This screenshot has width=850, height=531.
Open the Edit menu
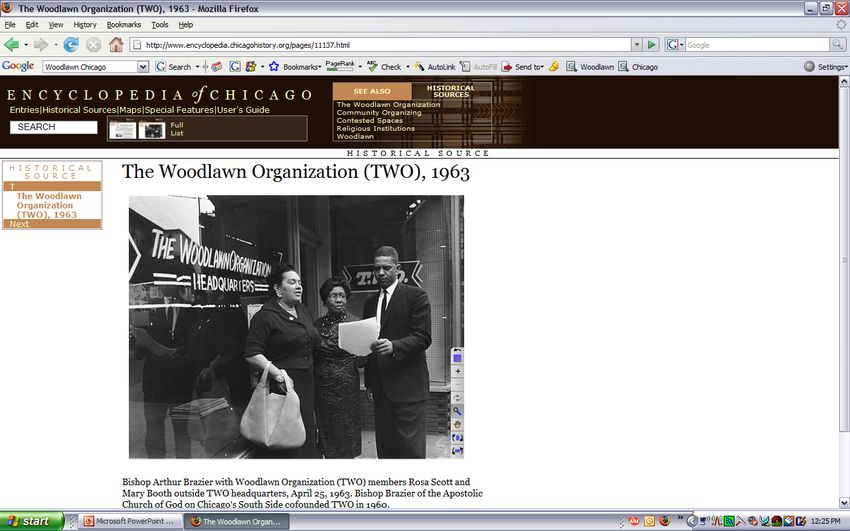click(32, 24)
